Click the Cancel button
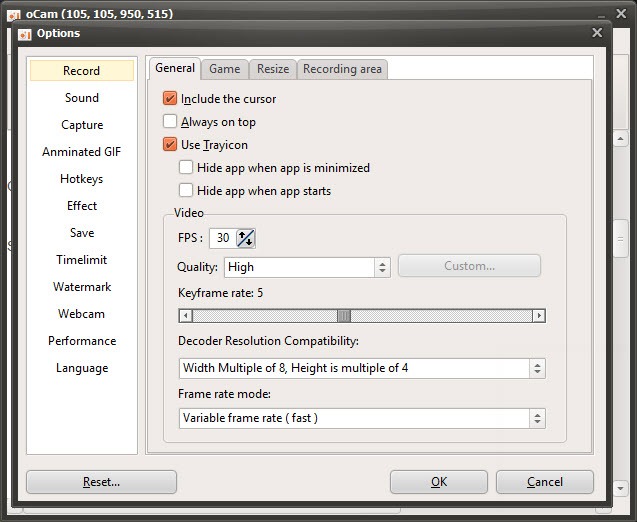637x522 pixels. 545,482
